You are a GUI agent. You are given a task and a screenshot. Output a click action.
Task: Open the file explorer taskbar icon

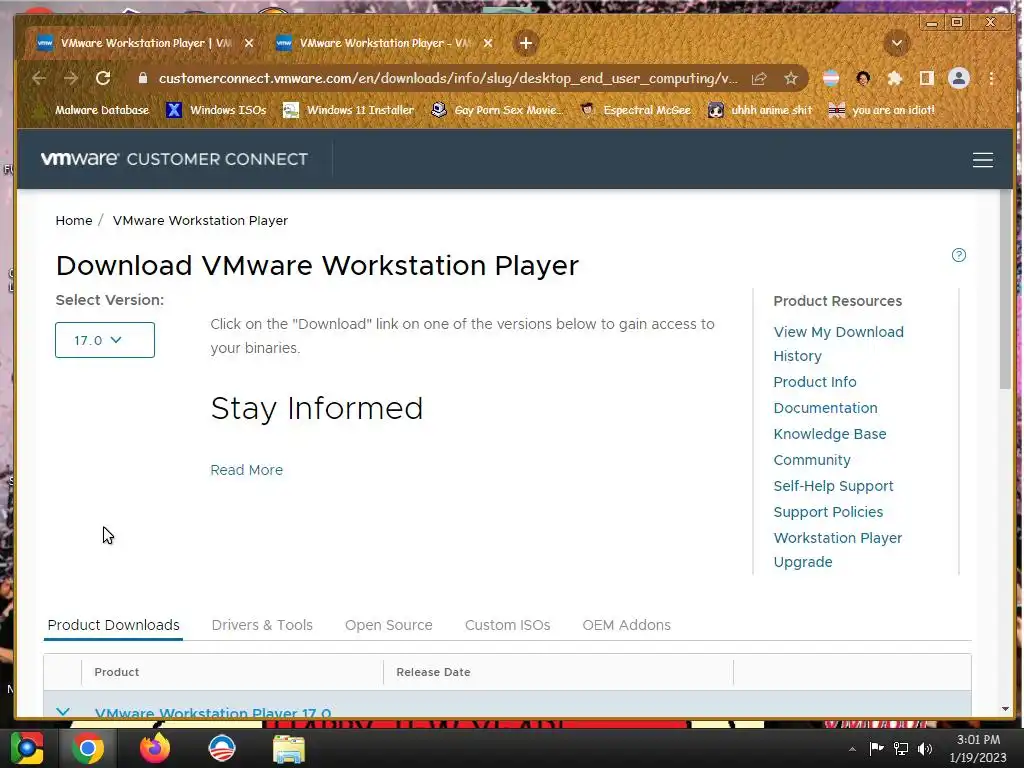(x=289, y=748)
